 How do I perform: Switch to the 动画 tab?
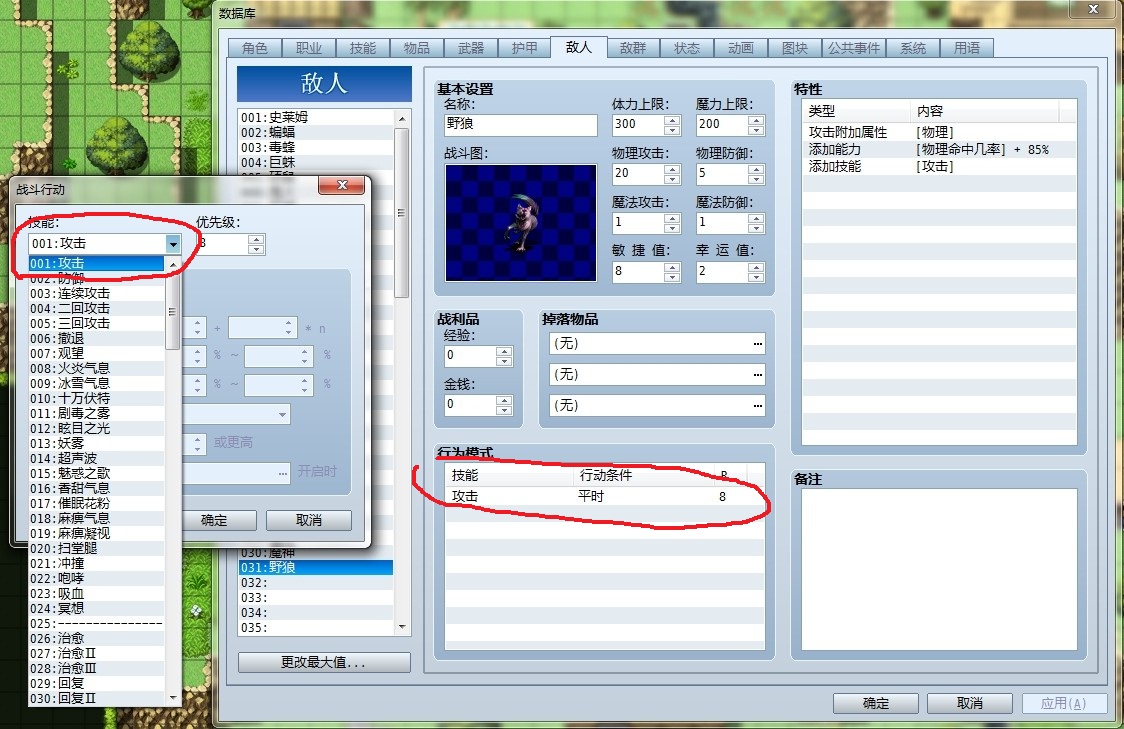coord(740,48)
